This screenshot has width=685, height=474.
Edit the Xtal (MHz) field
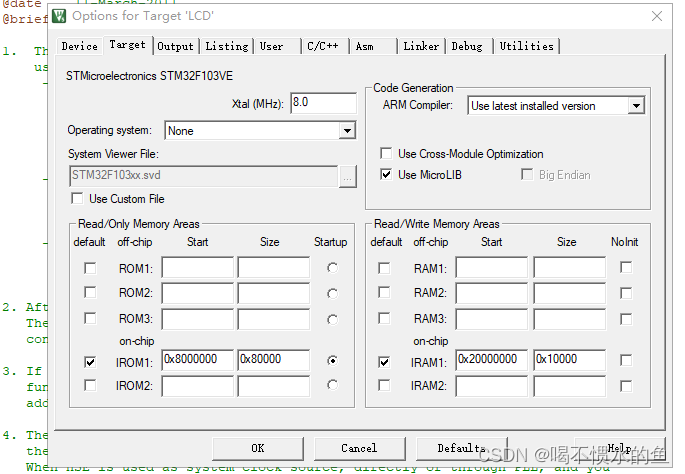pyautogui.click(x=323, y=103)
